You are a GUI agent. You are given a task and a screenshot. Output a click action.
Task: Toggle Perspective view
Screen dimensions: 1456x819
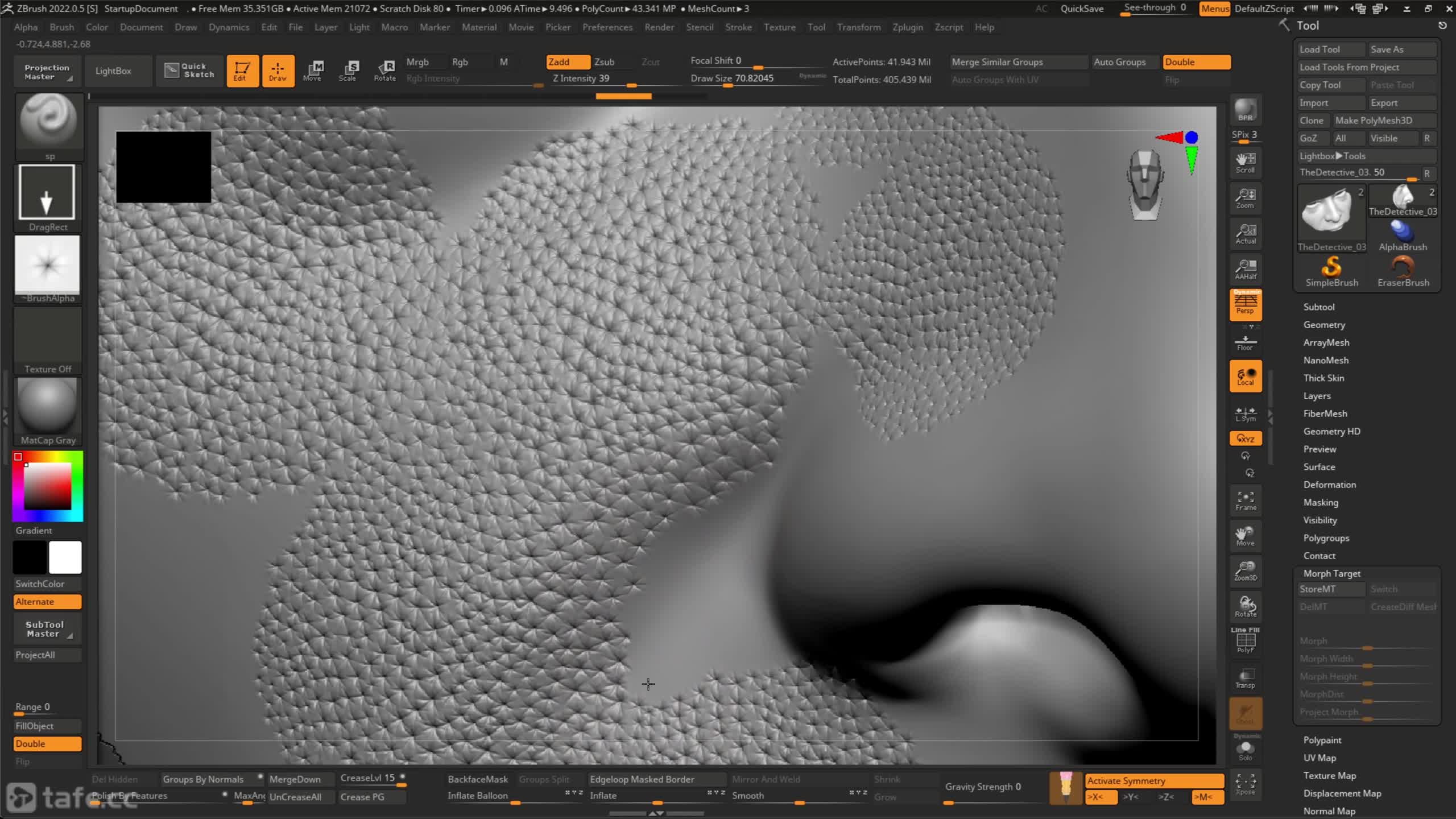[x=1246, y=304]
